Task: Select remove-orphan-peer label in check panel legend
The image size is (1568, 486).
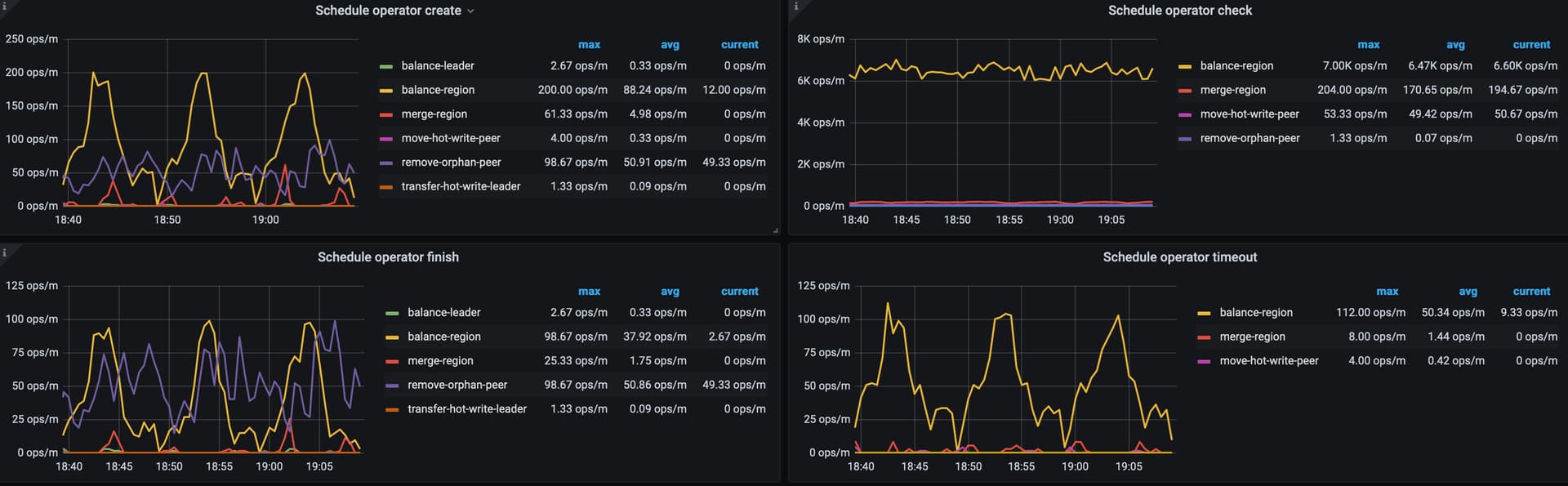Action: point(1249,139)
